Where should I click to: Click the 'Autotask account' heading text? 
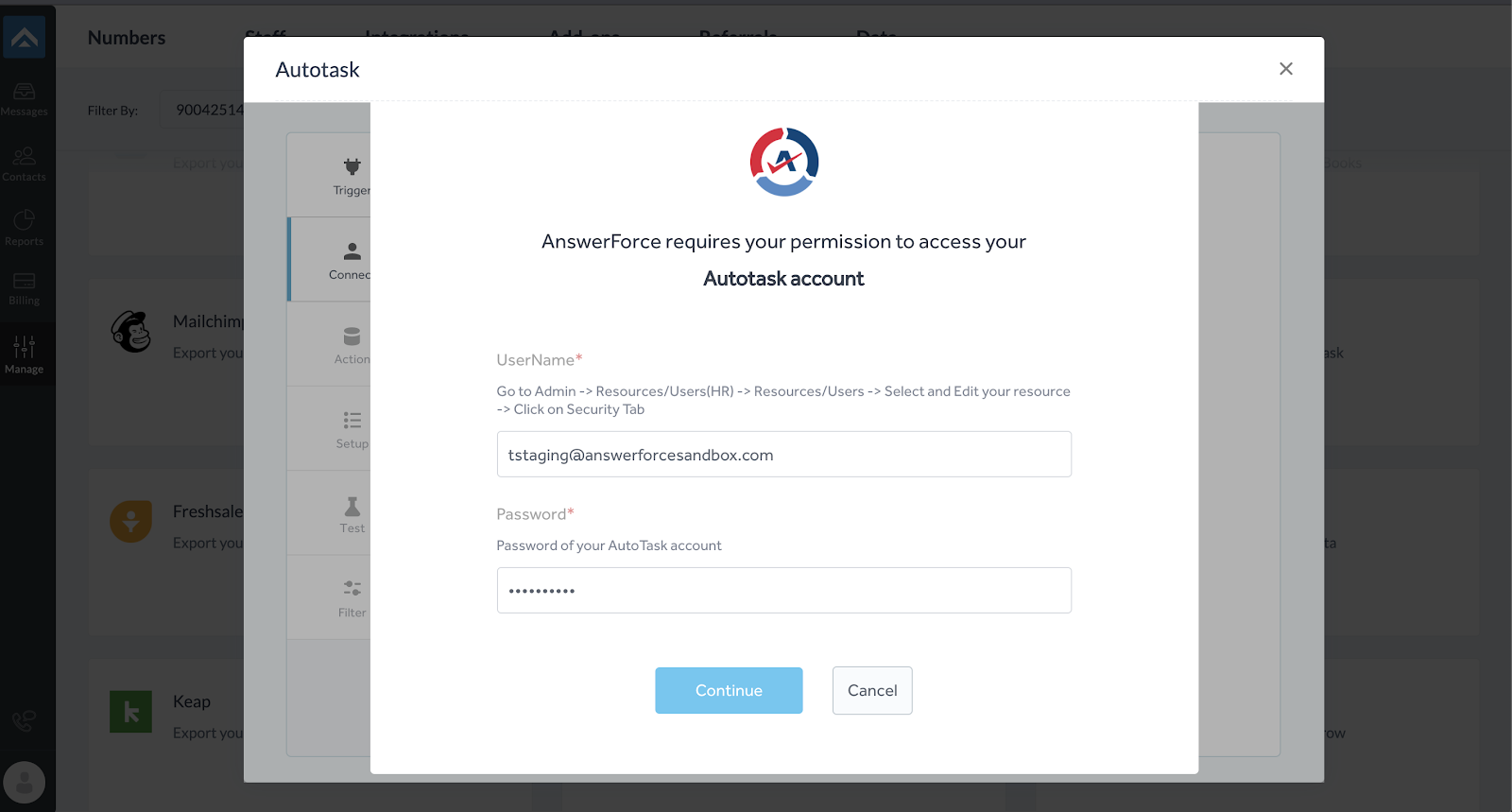click(x=783, y=279)
